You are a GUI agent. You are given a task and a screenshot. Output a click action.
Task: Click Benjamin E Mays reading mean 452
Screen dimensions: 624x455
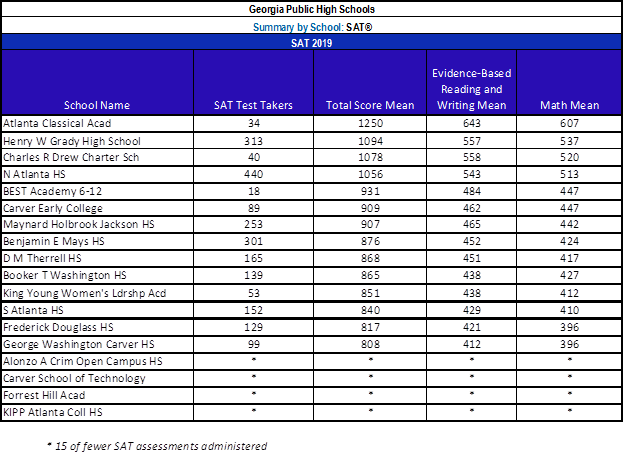pyautogui.click(x=472, y=241)
